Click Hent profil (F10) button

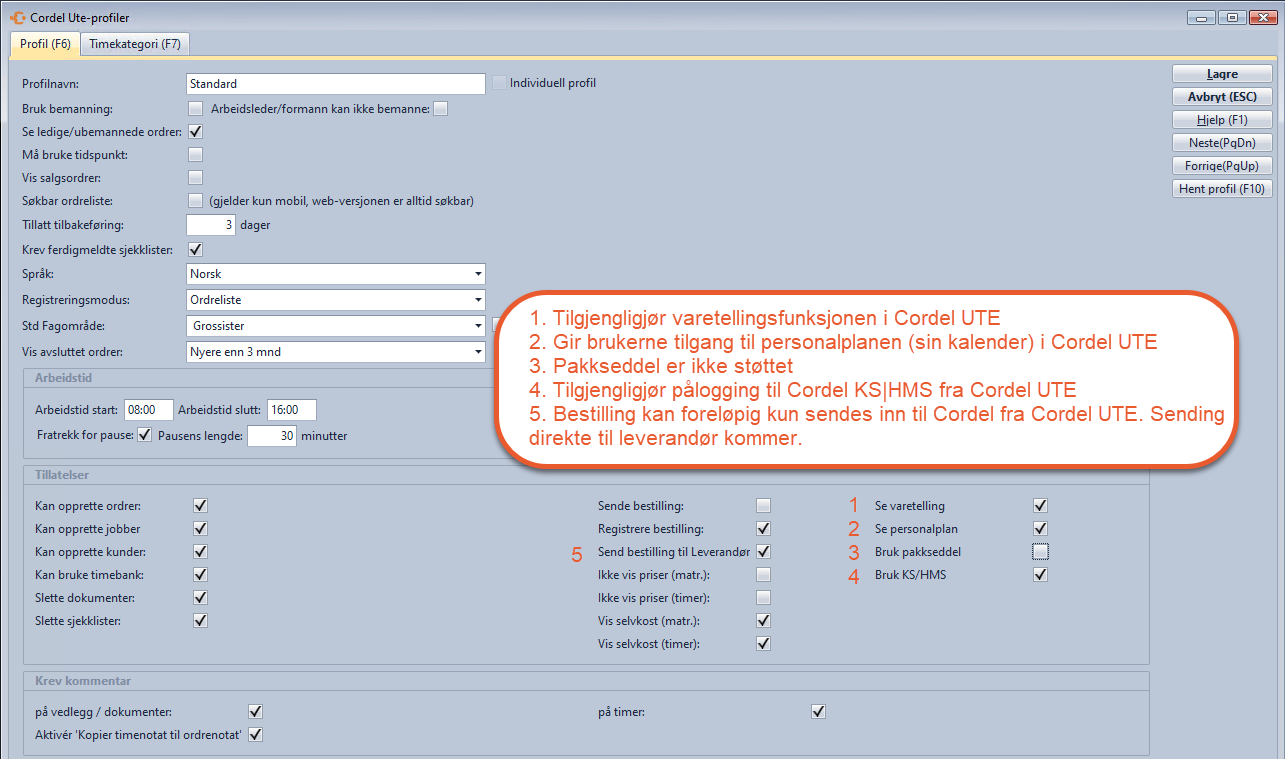click(x=1222, y=189)
